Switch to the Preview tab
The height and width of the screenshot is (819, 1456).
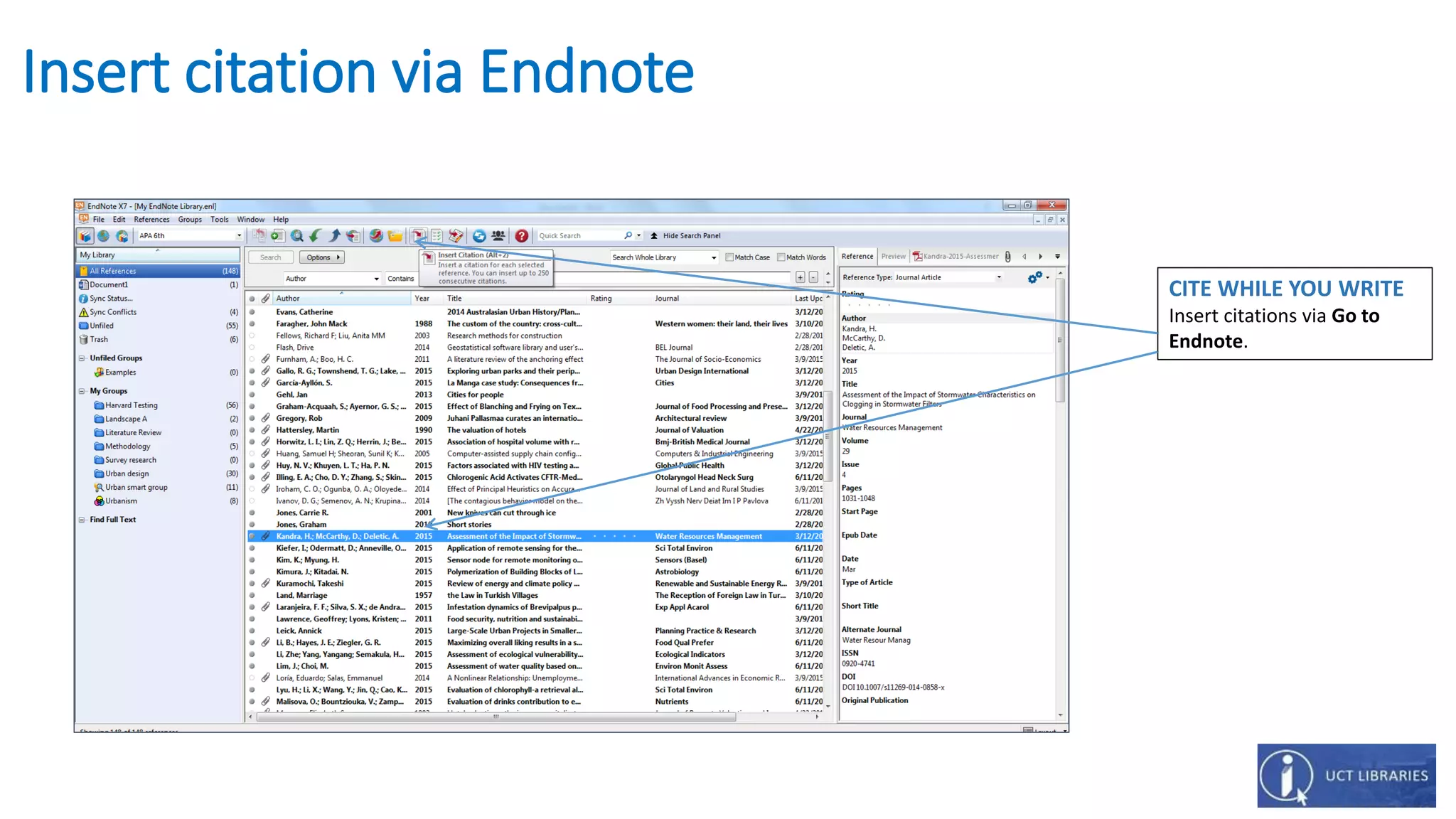(893, 257)
